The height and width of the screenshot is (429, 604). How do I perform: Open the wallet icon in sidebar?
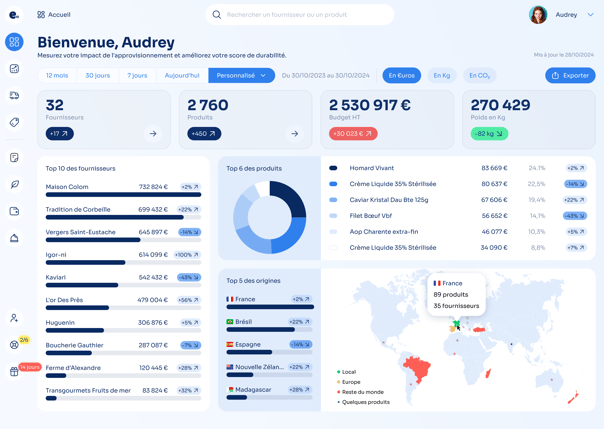pyautogui.click(x=14, y=211)
